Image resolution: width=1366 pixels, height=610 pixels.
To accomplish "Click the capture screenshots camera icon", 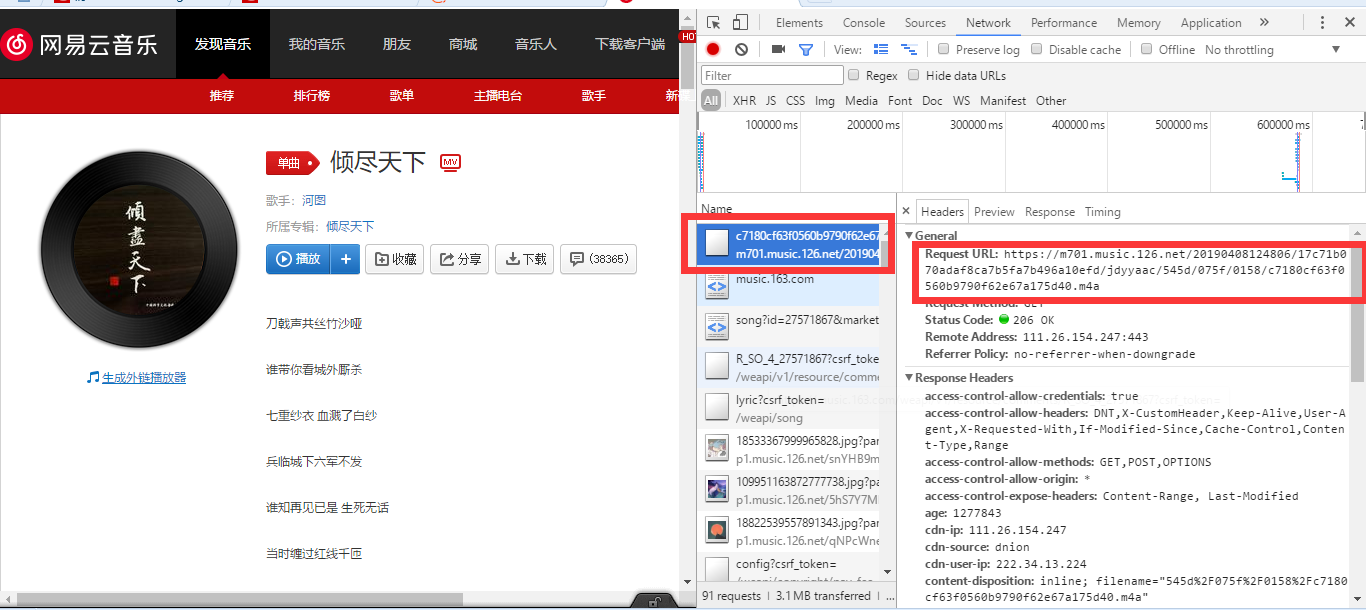I will (x=778, y=49).
